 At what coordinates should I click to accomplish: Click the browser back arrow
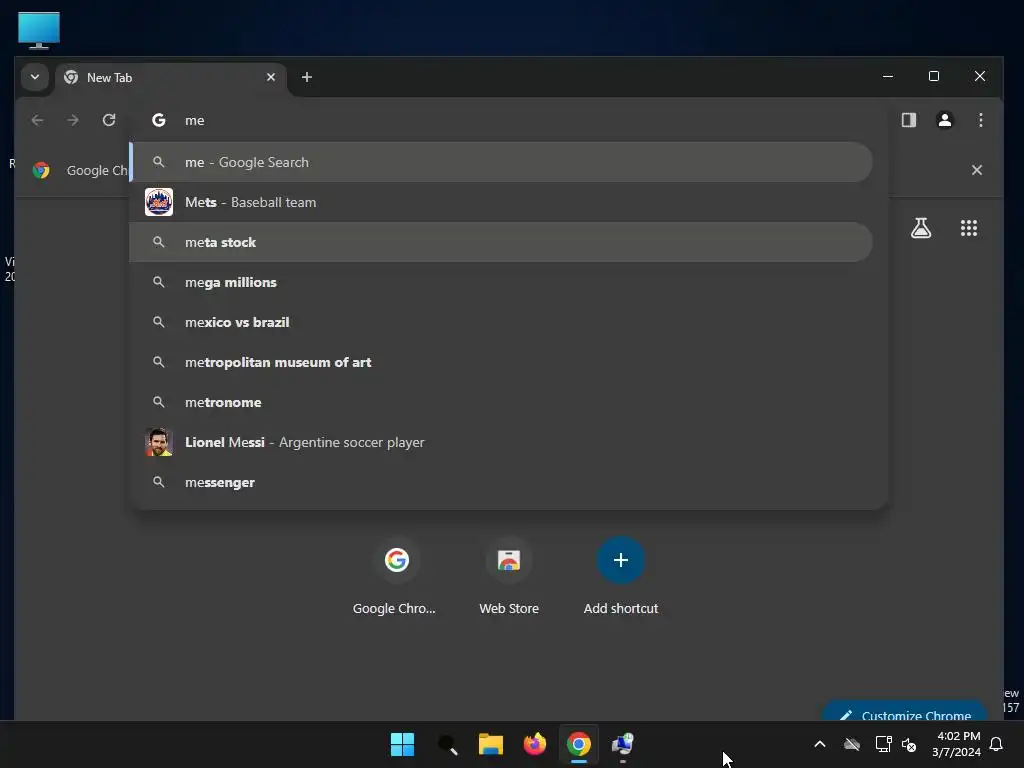(37, 120)
